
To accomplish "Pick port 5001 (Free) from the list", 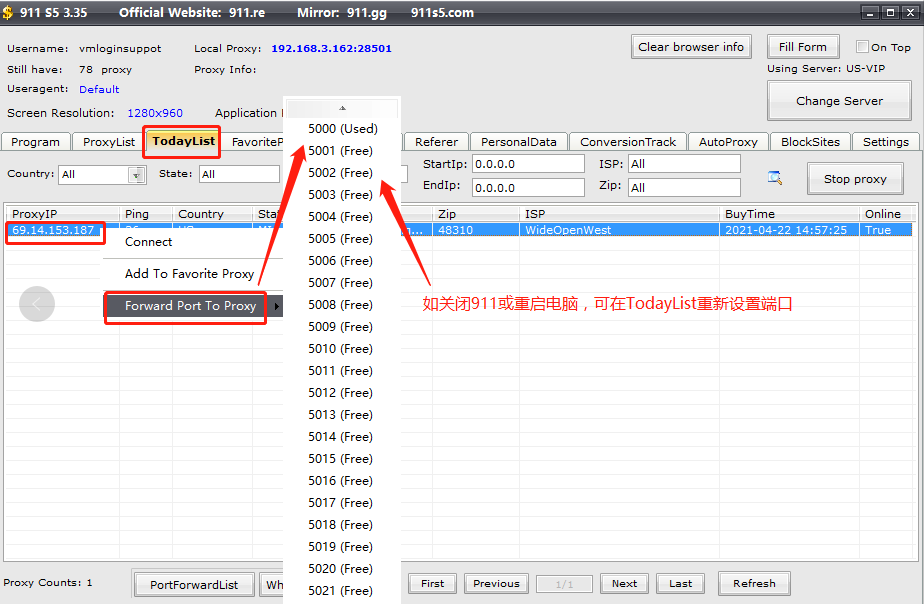I will coord(340,151).
